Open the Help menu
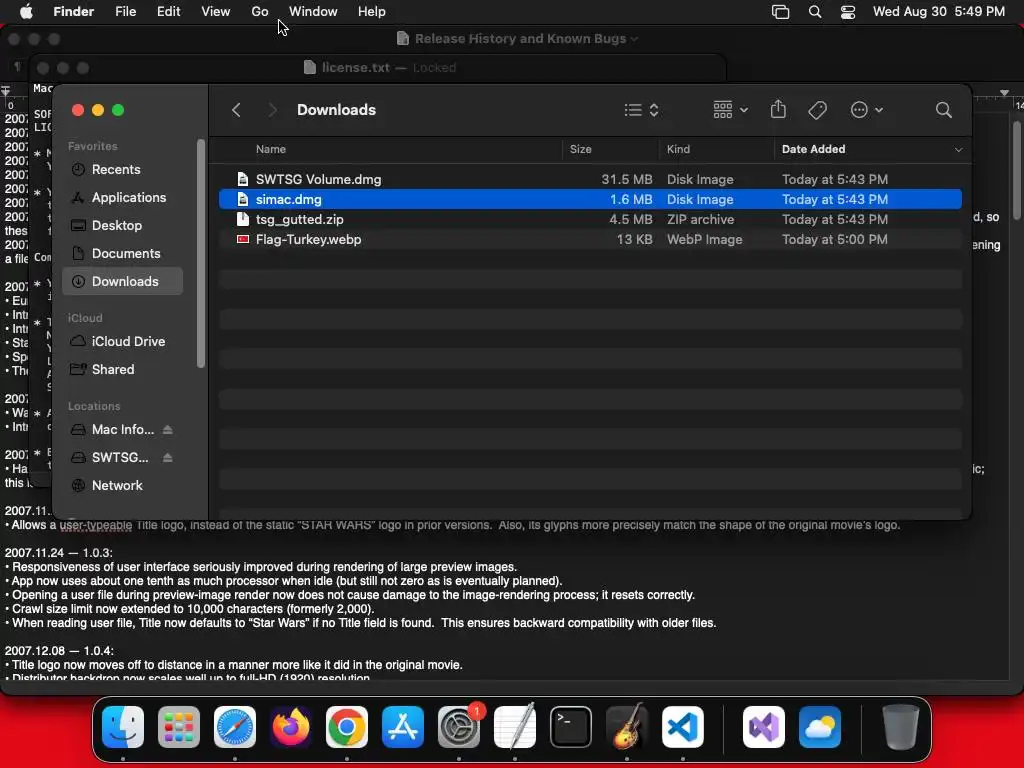The width and height of the screenshot is (1024, 768). click(372, 12)
